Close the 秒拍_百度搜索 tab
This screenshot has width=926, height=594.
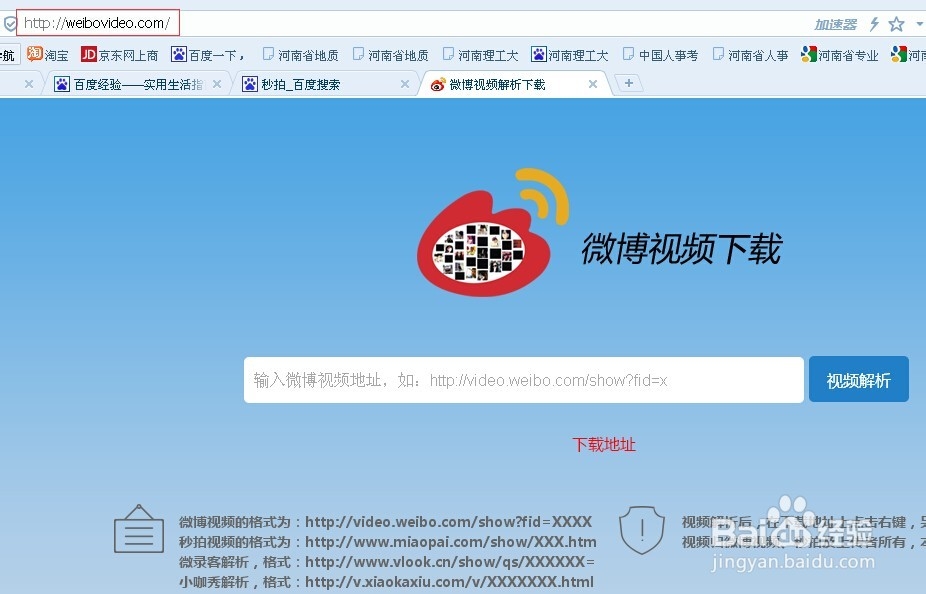click(x=405, y=84)
